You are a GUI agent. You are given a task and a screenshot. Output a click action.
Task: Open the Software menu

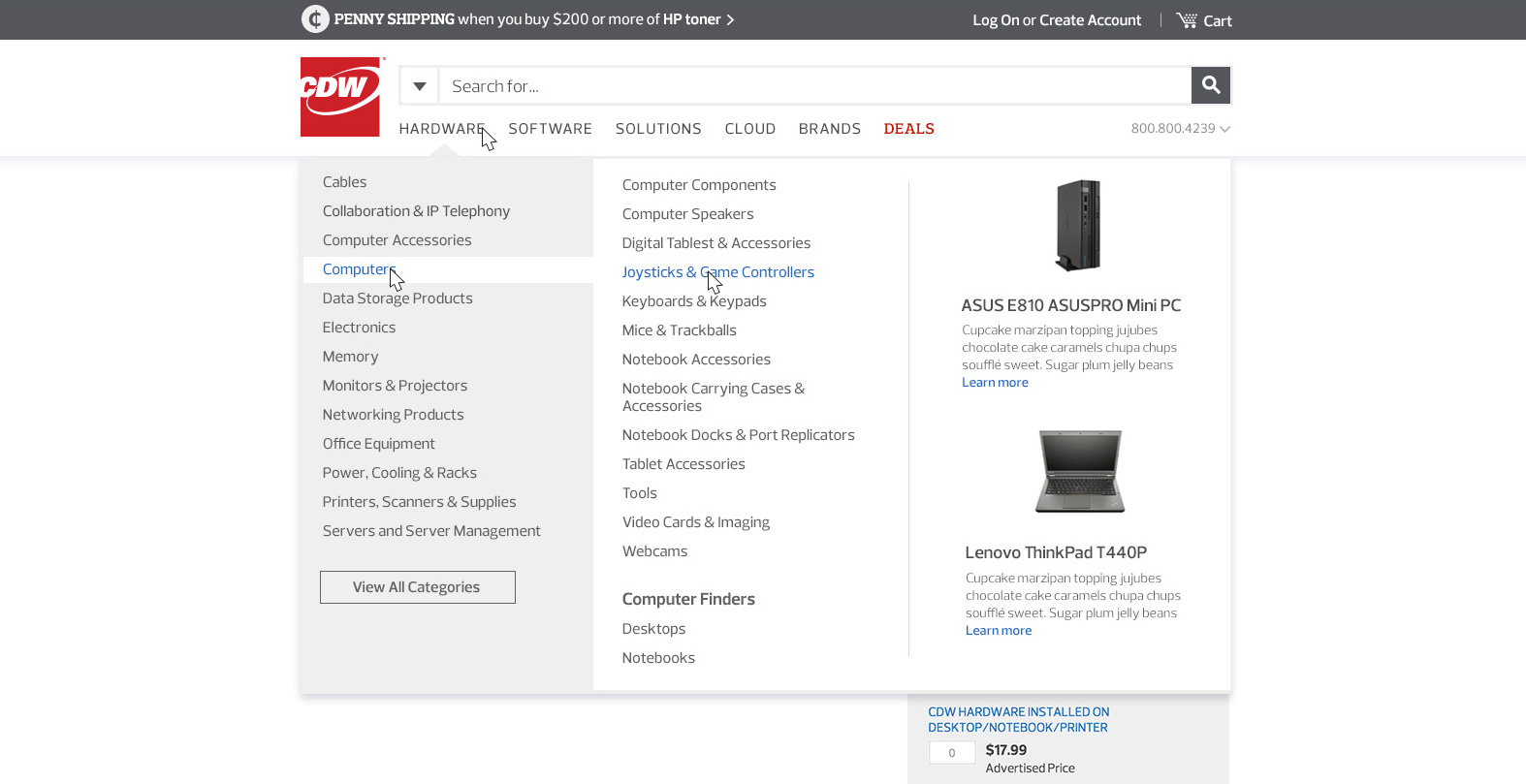click(x=550, y=129)
